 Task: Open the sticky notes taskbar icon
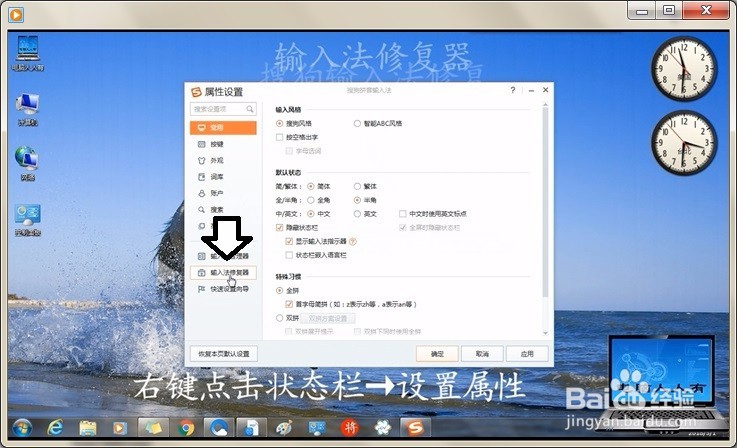point(153,427)
